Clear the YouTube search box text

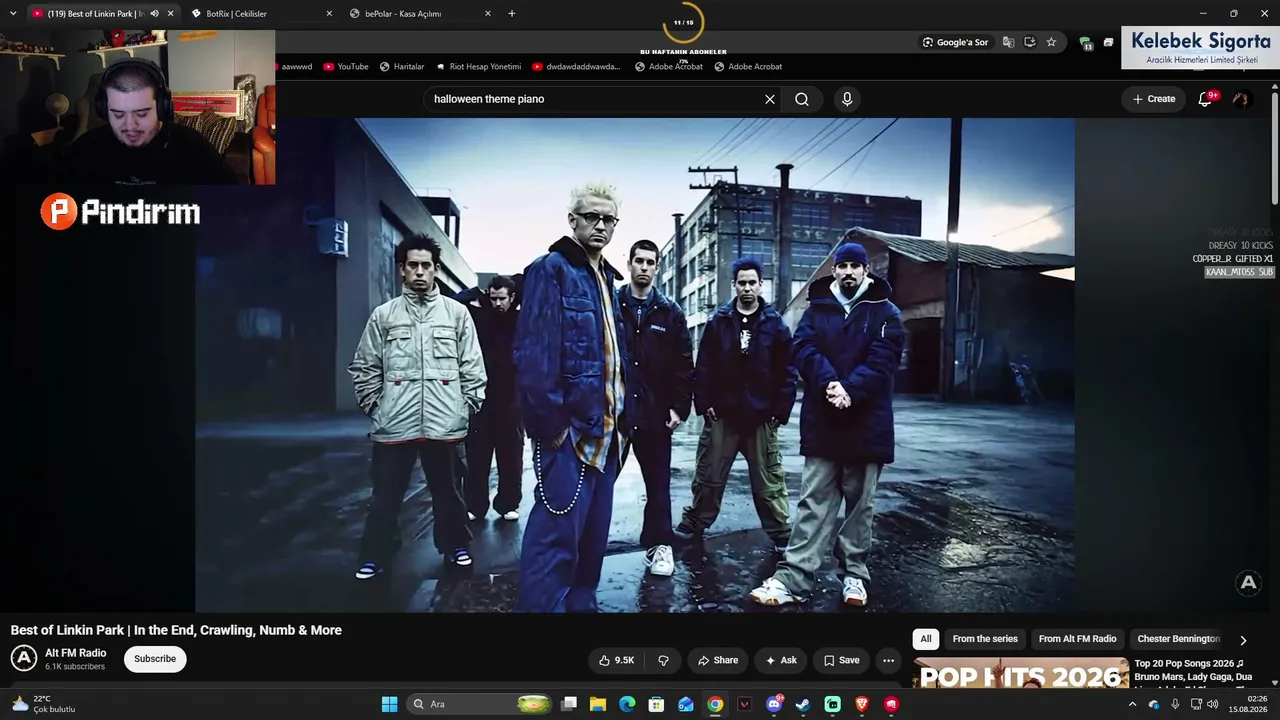(x=770, y=99)
